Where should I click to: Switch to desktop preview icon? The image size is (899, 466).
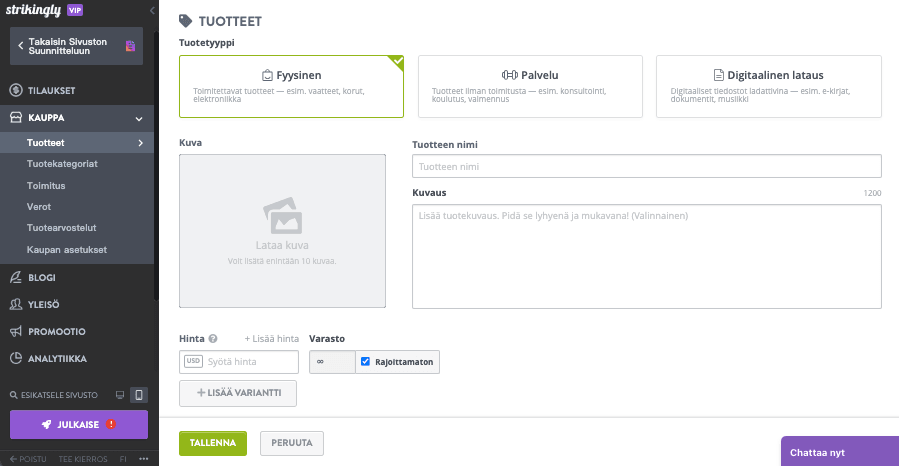click(x=120, y=395)
